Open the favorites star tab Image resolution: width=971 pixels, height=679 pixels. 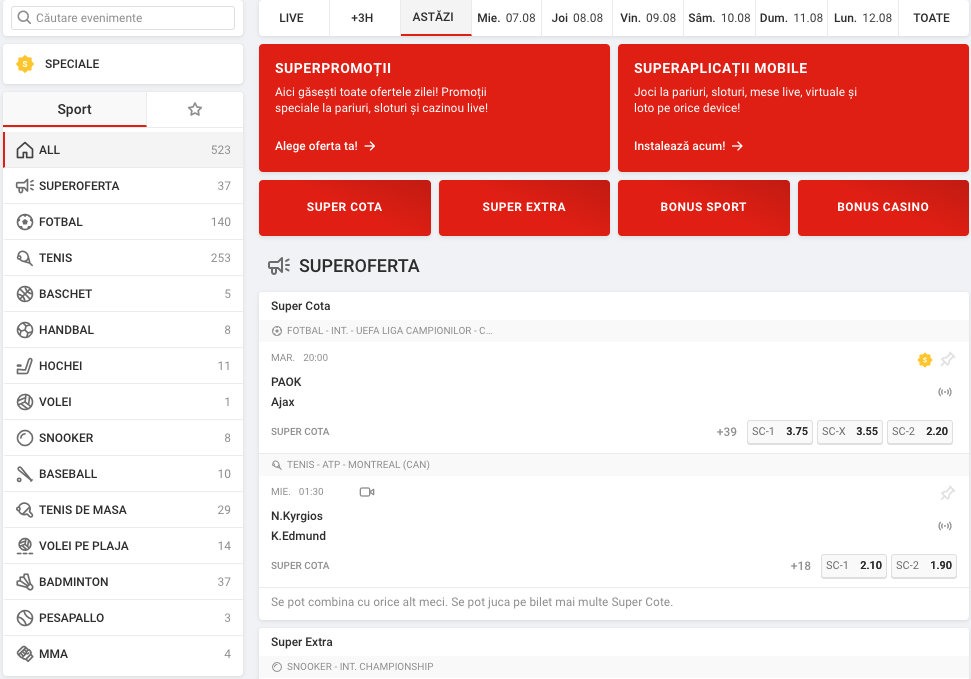[x=195, y=110]
